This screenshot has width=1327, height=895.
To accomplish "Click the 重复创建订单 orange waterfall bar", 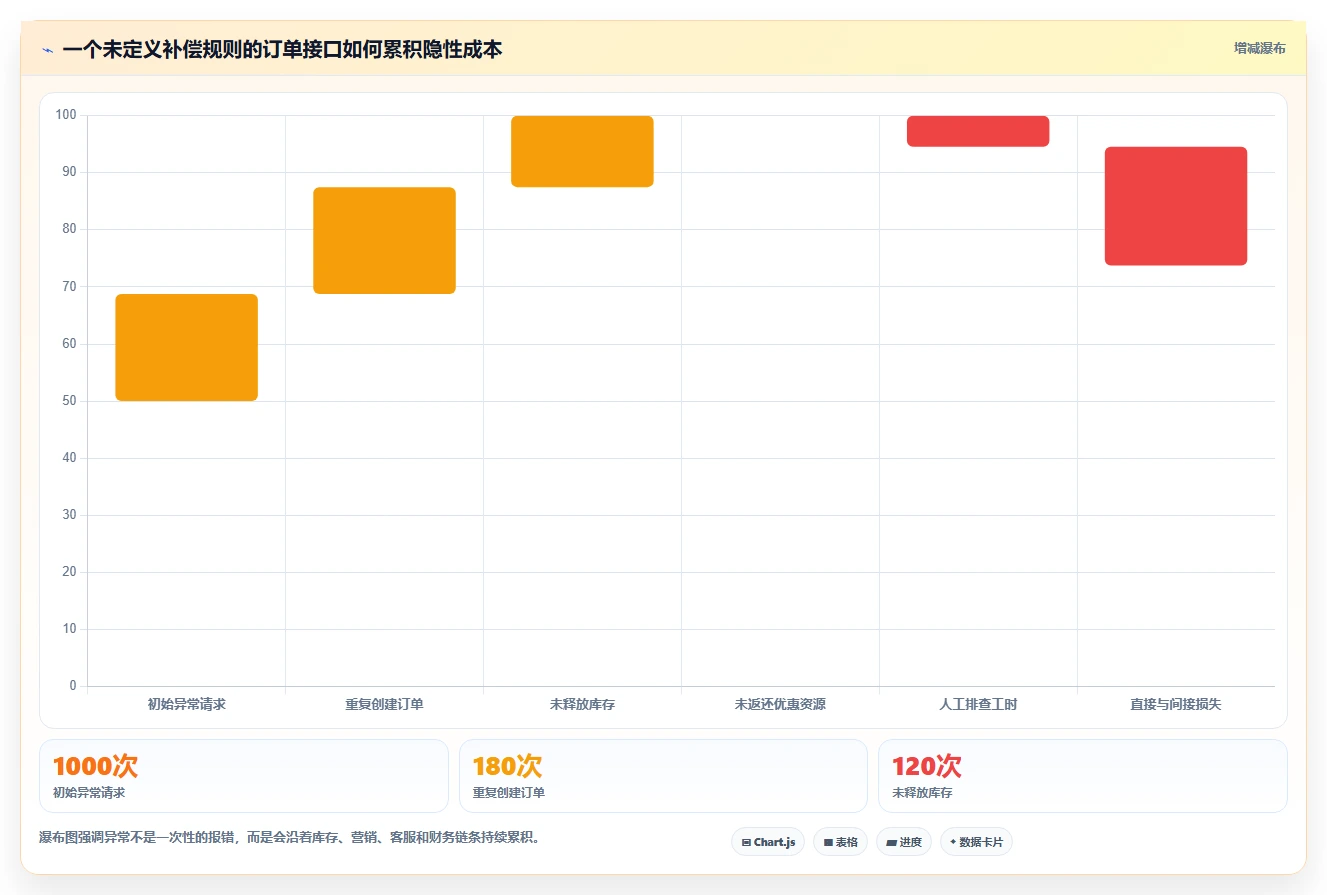I will pos(384,240).
